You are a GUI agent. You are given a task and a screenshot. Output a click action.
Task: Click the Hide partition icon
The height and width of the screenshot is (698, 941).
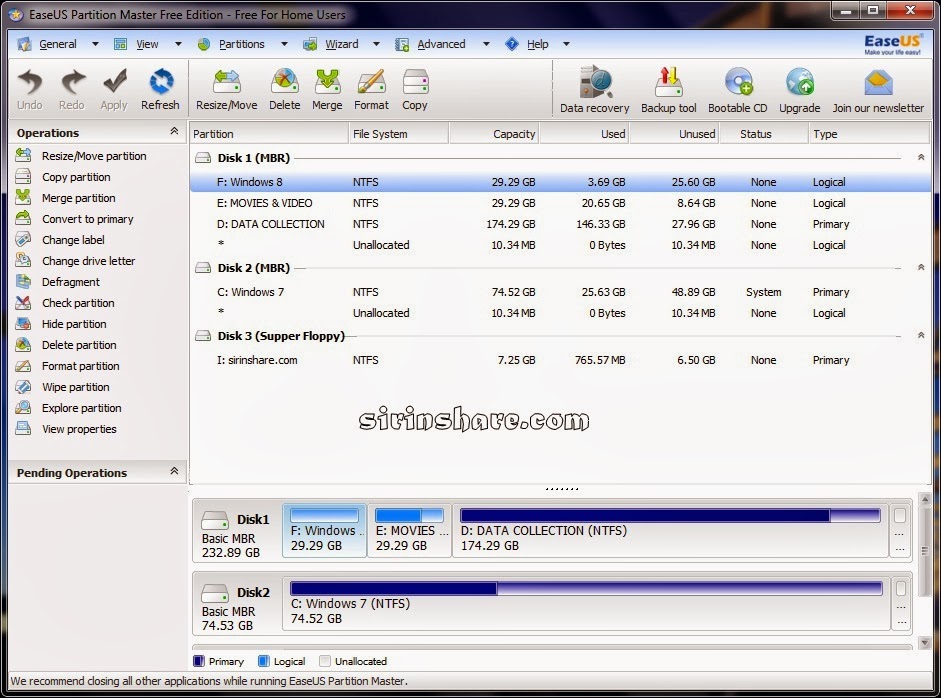[23, 323]
